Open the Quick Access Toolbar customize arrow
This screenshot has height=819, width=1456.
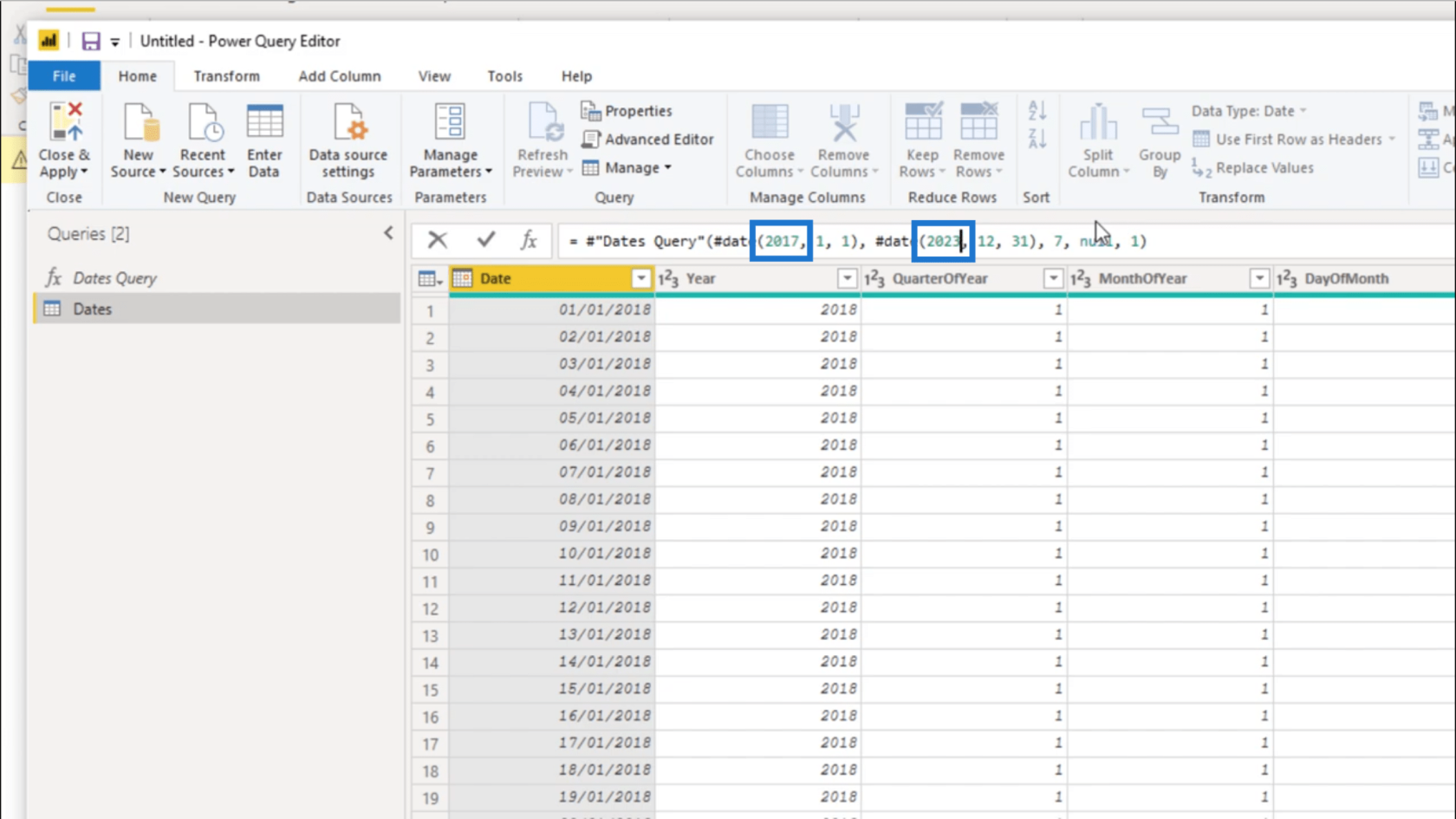[x=115, y=42]
